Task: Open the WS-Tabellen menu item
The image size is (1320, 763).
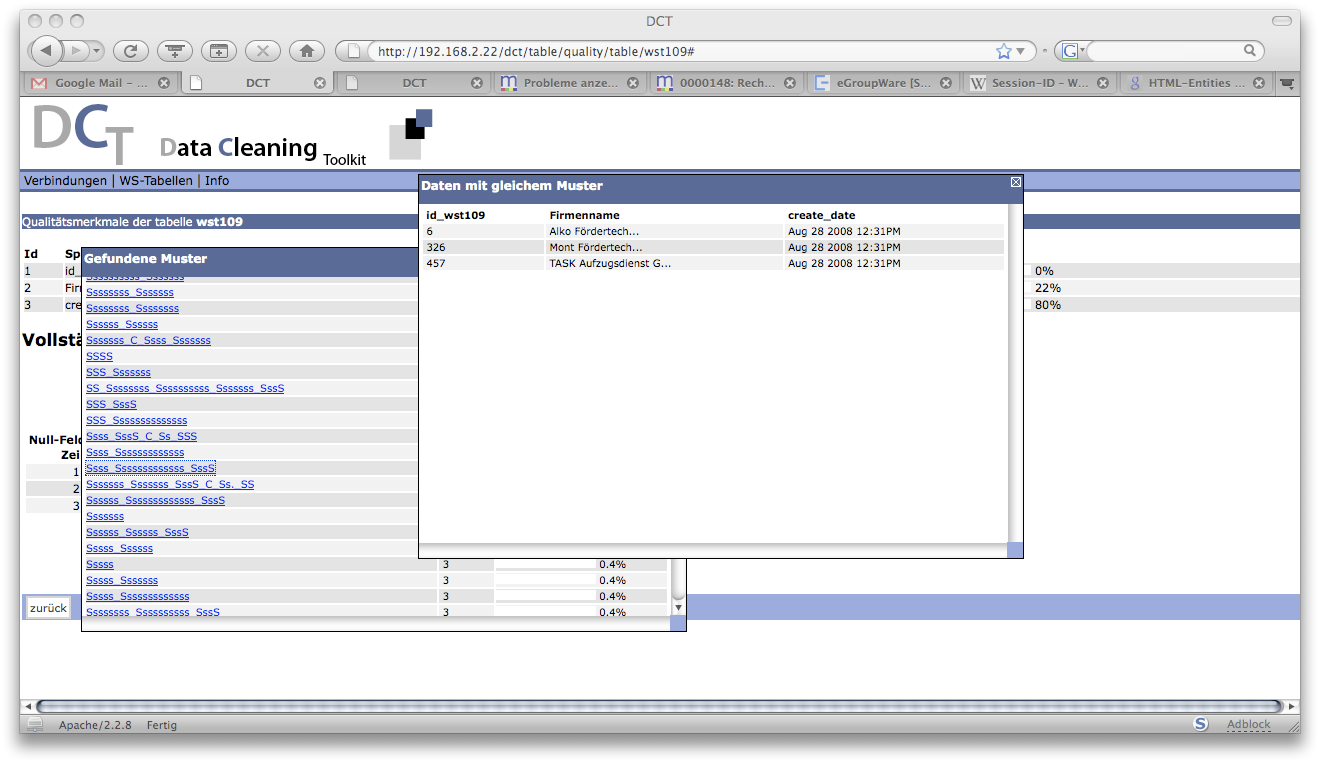Action: 158,181
